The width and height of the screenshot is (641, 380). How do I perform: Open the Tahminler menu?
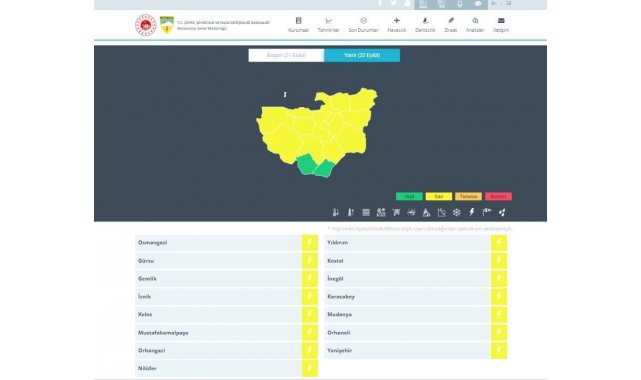click(x=328, y=25)
